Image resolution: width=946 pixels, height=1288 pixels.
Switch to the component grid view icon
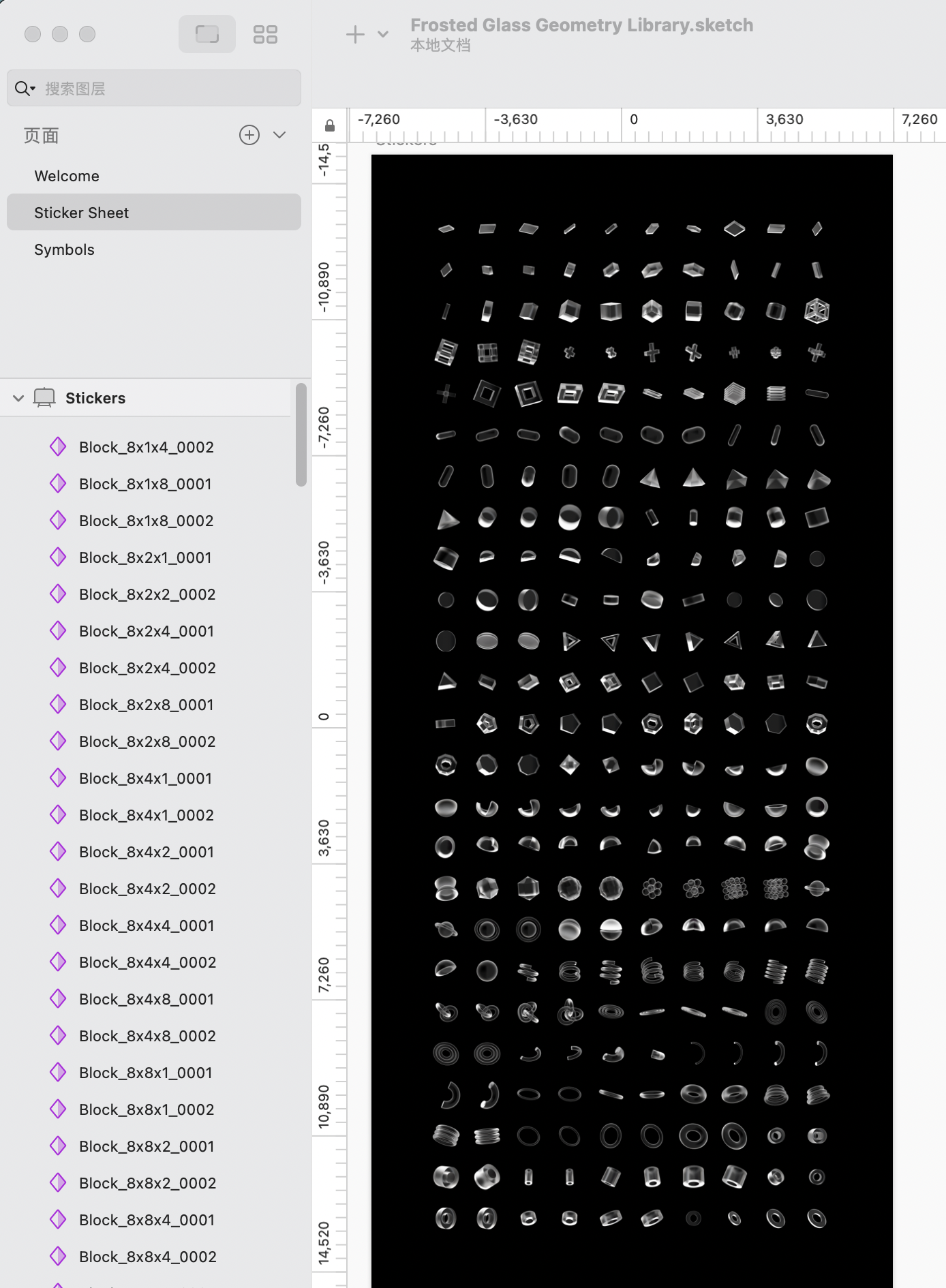pyautogui.click(x=266, y=33)
